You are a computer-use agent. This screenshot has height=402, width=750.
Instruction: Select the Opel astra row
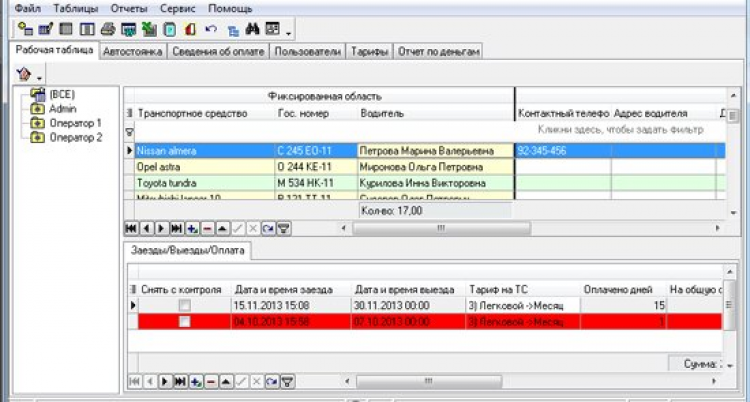[200, 167]
